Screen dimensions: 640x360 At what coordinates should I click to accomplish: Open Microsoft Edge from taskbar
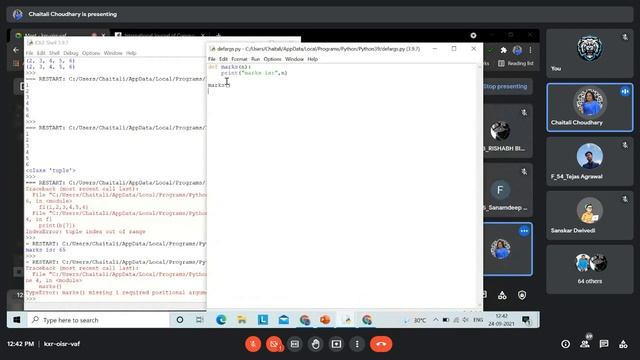221,320
